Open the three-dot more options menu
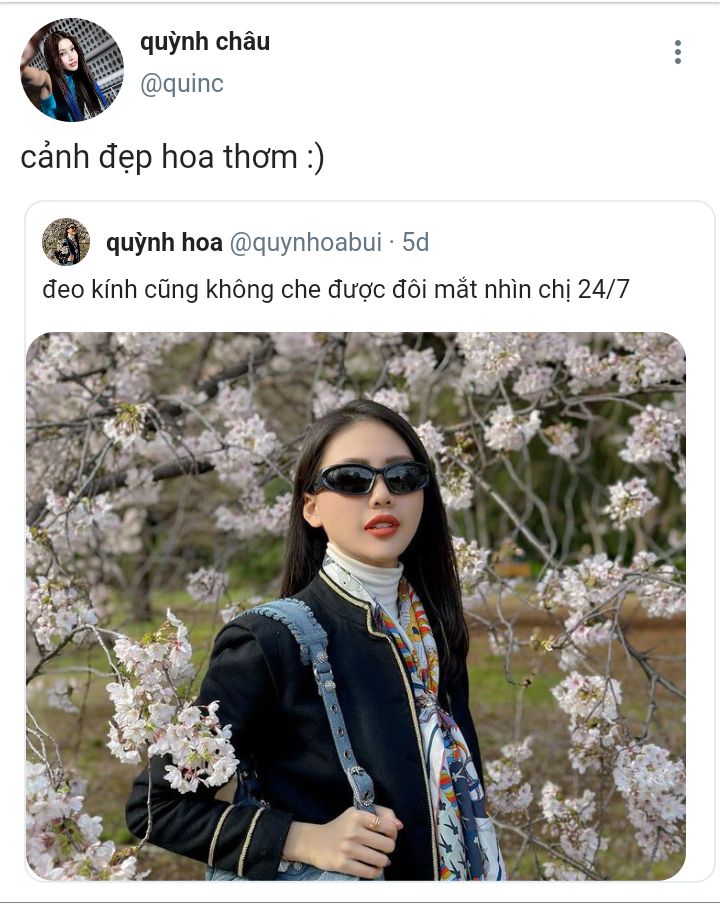The width and height of the screenshot is (720, 903). (678, 52)
